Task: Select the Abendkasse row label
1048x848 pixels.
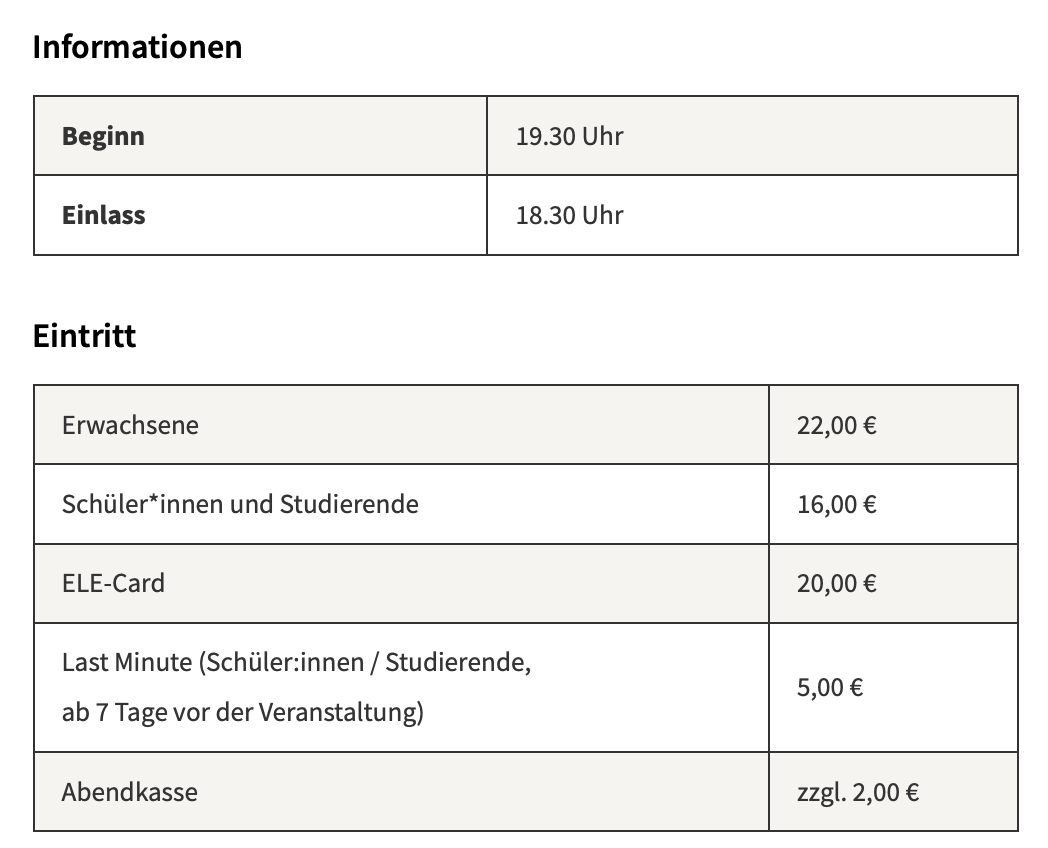Action: point(130,792)
